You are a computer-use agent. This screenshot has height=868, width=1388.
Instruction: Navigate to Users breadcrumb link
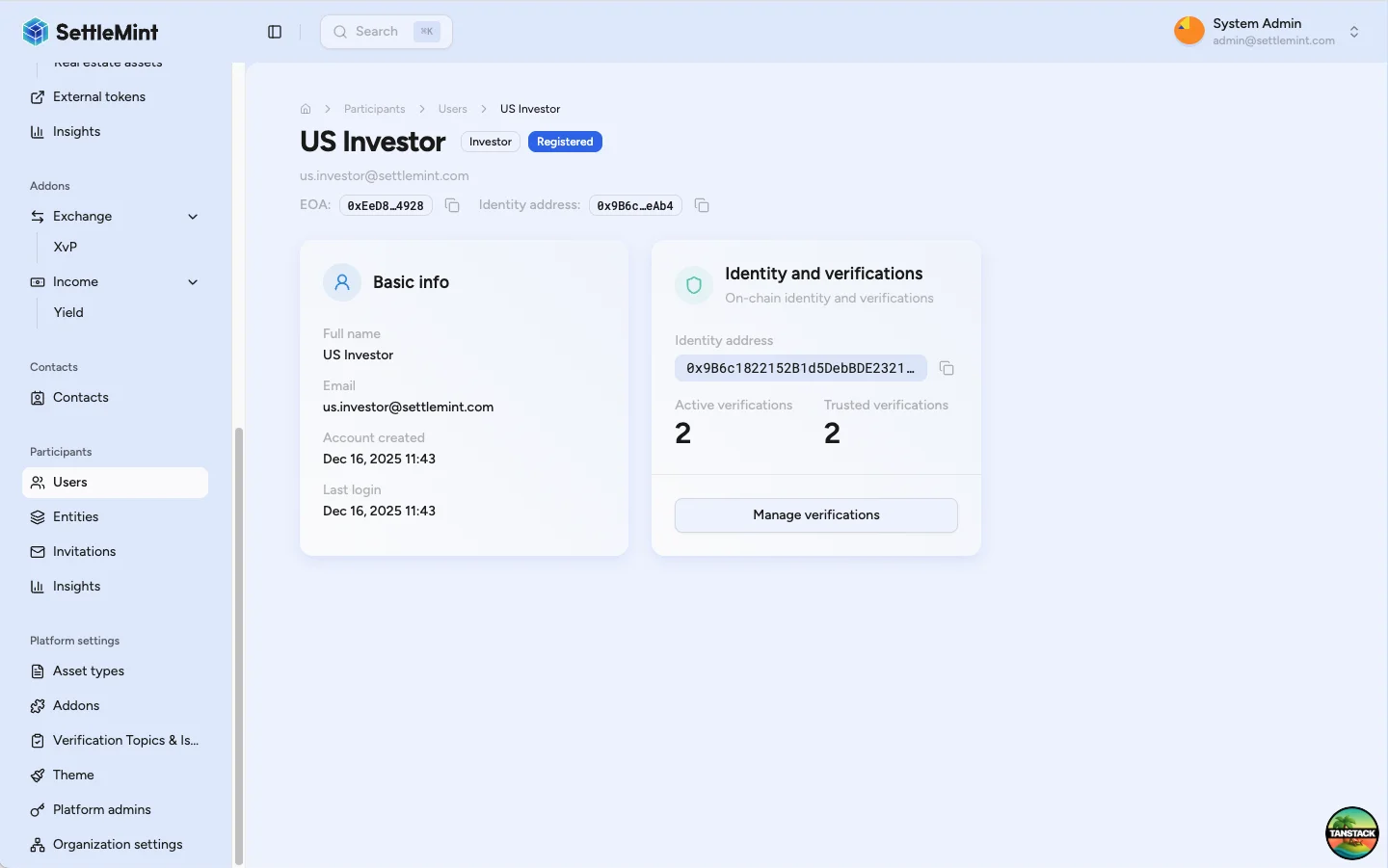tap(452, 109)
